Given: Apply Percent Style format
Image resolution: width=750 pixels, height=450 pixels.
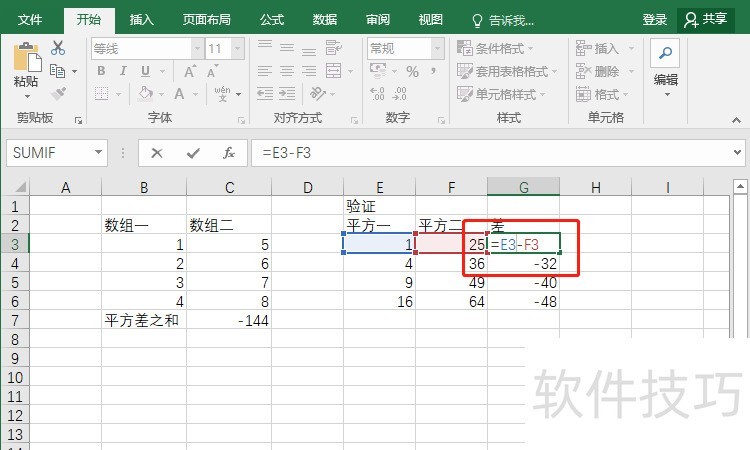Looking at the screenshot, I should click(412, 72).
